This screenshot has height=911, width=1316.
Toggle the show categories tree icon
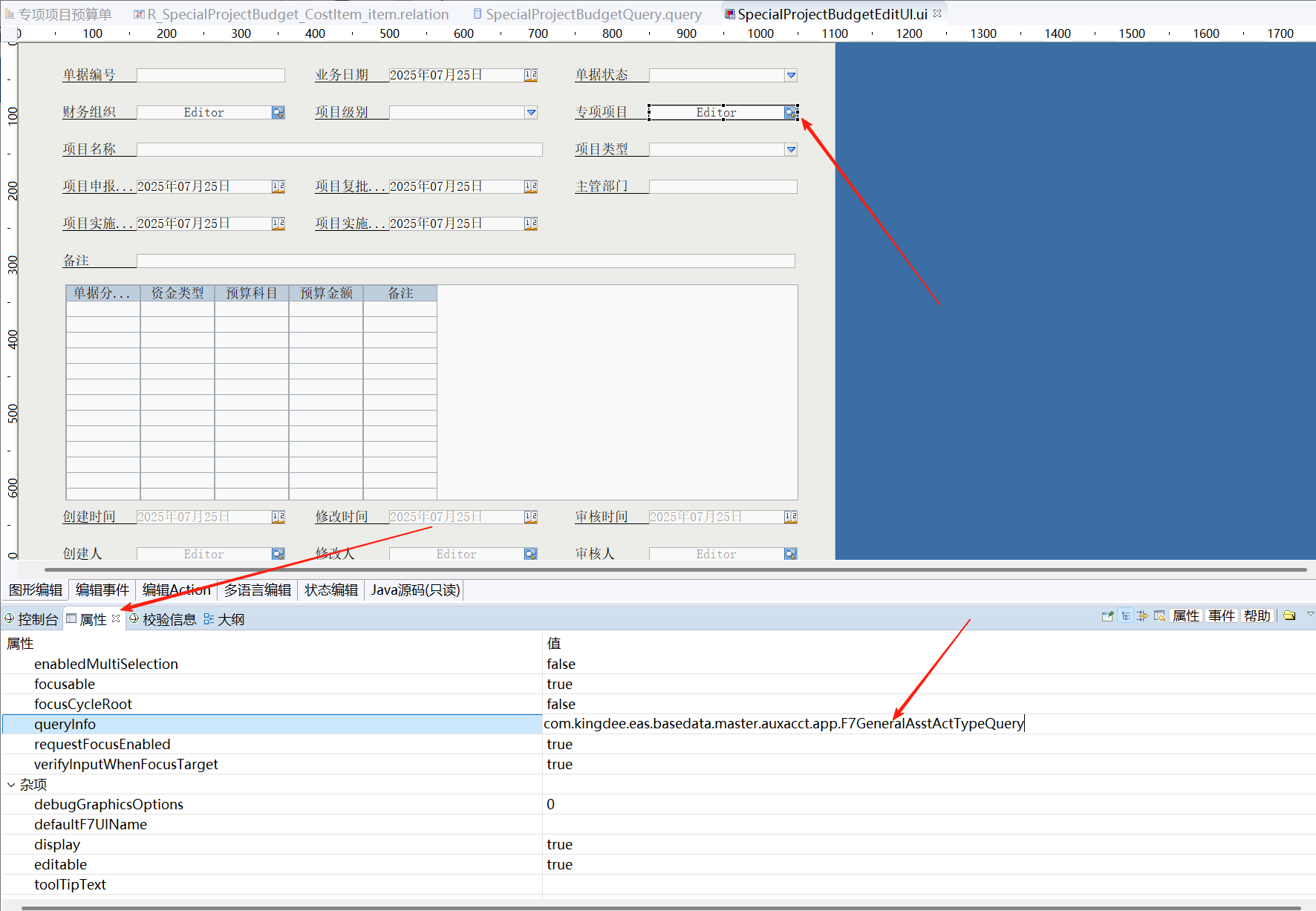coord(1126,616)
